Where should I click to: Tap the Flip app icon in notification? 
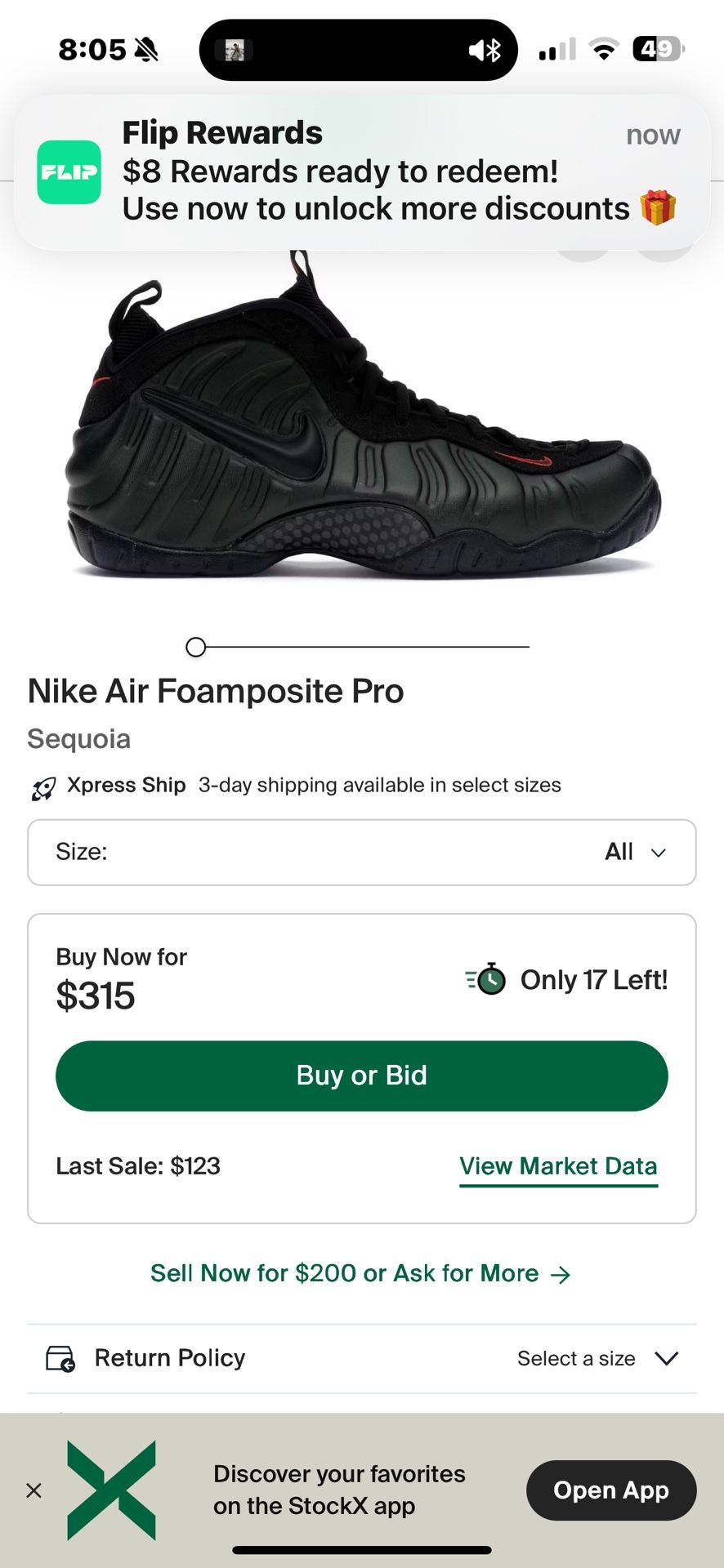click(69, 172)
